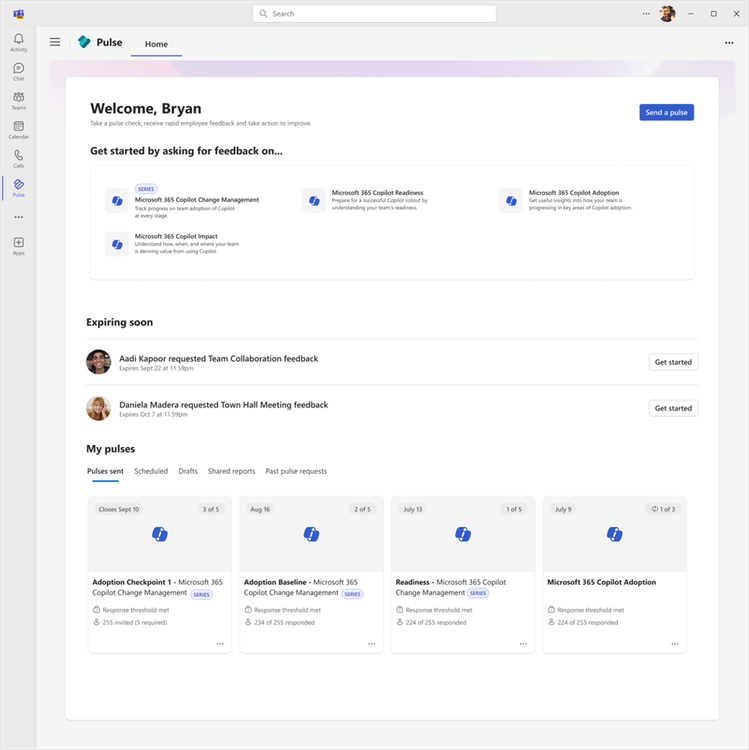Click the Send a pulse button
Image resolution: width=749 pixels, height=750 pixels.
(666, 113)
